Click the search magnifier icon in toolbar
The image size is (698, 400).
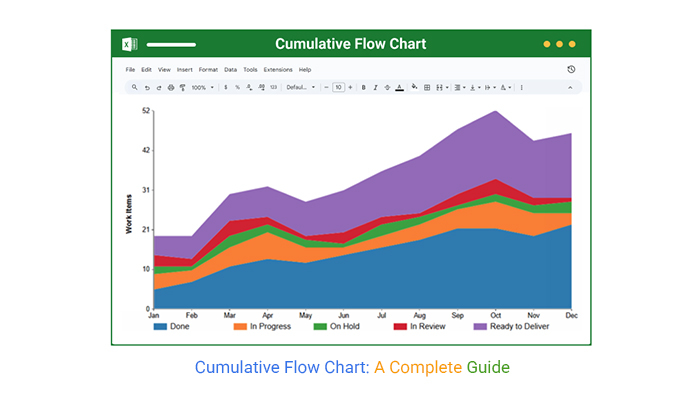pos(135,88)
